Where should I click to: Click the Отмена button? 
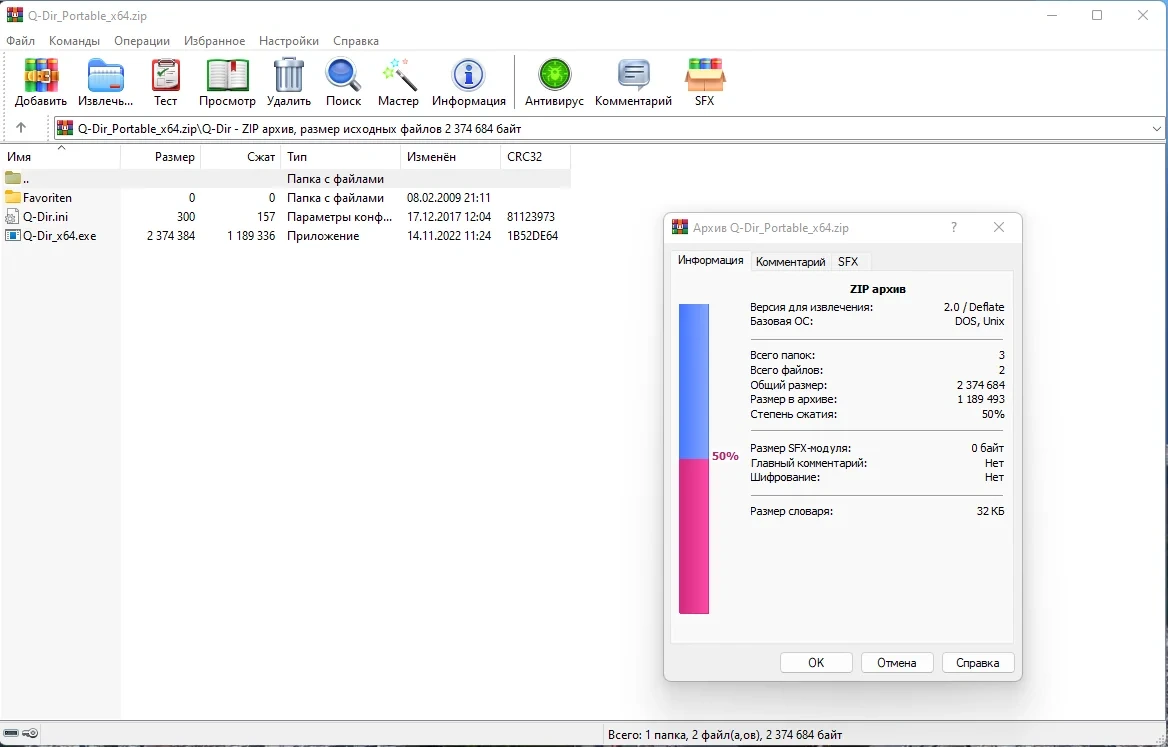(x=897, y=662)
